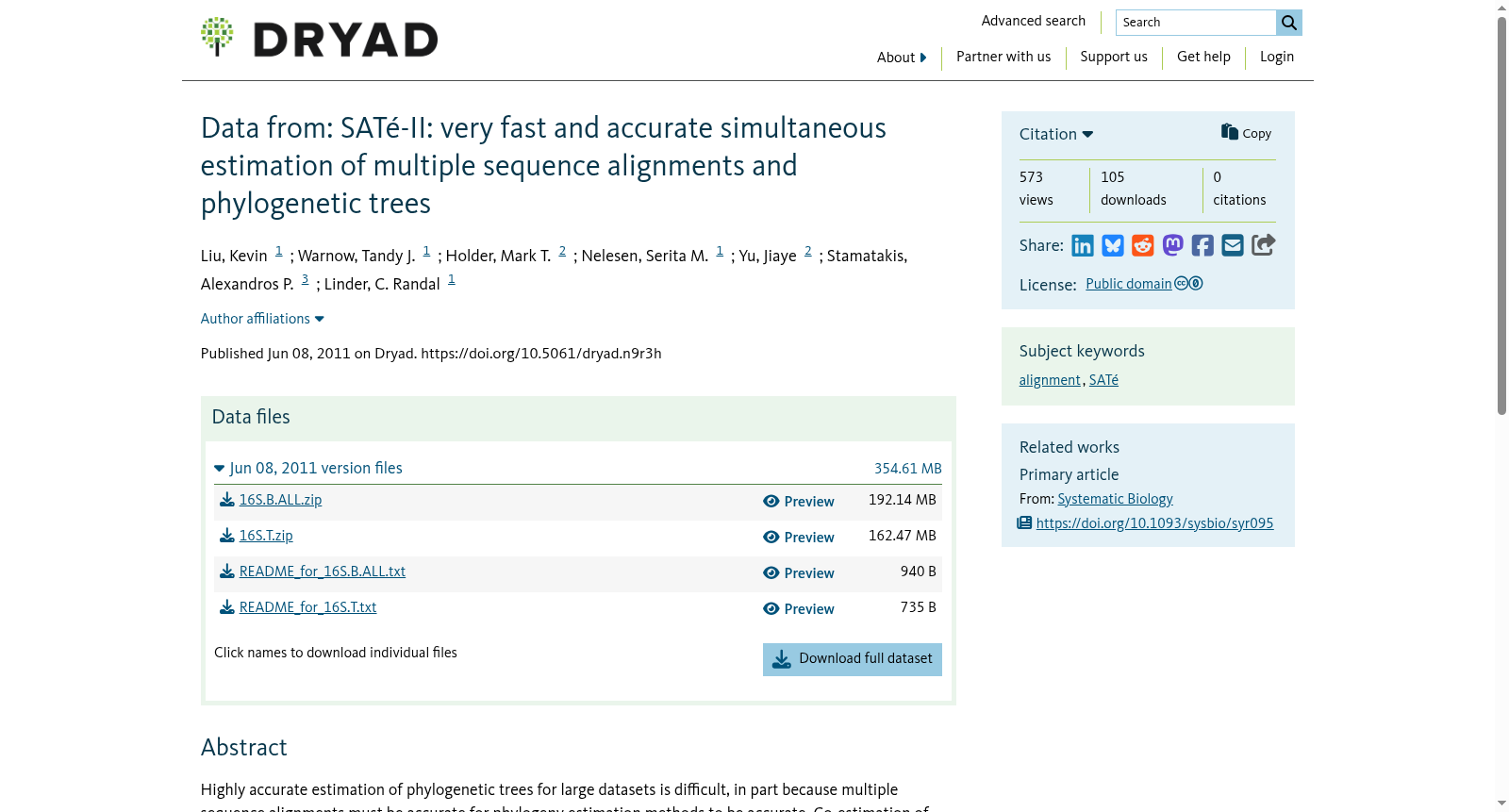Screen dimensions: 1509x812
Task: Share dataset on LinkedIn
Action: coord(1083,246)
